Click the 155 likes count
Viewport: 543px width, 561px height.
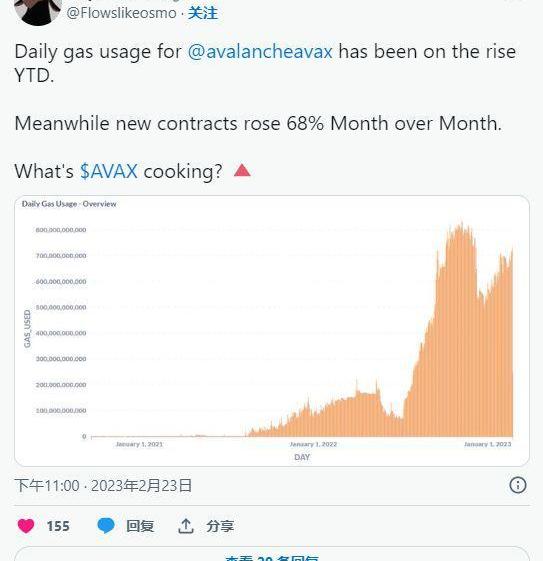click(x=58, y=526)
